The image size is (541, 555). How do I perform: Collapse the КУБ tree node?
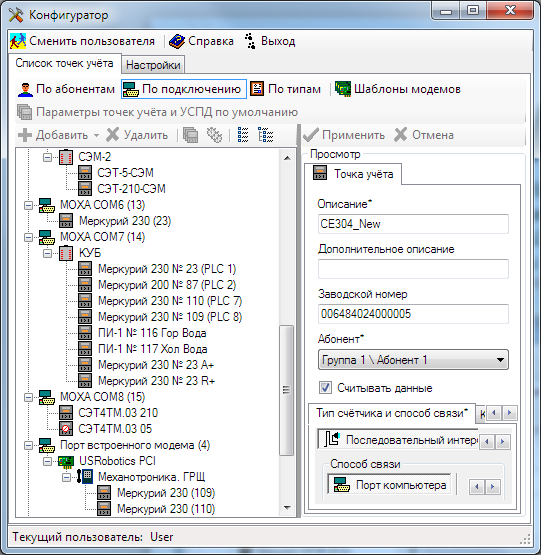coord(47,253)
